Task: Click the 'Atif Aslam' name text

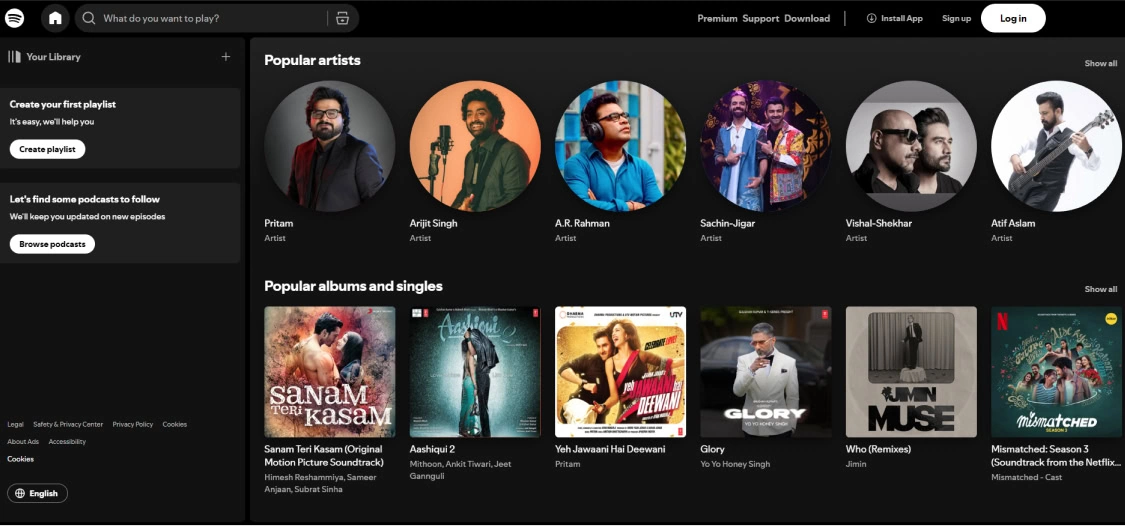Action: pyautogui.click(x=1013, y=223)
